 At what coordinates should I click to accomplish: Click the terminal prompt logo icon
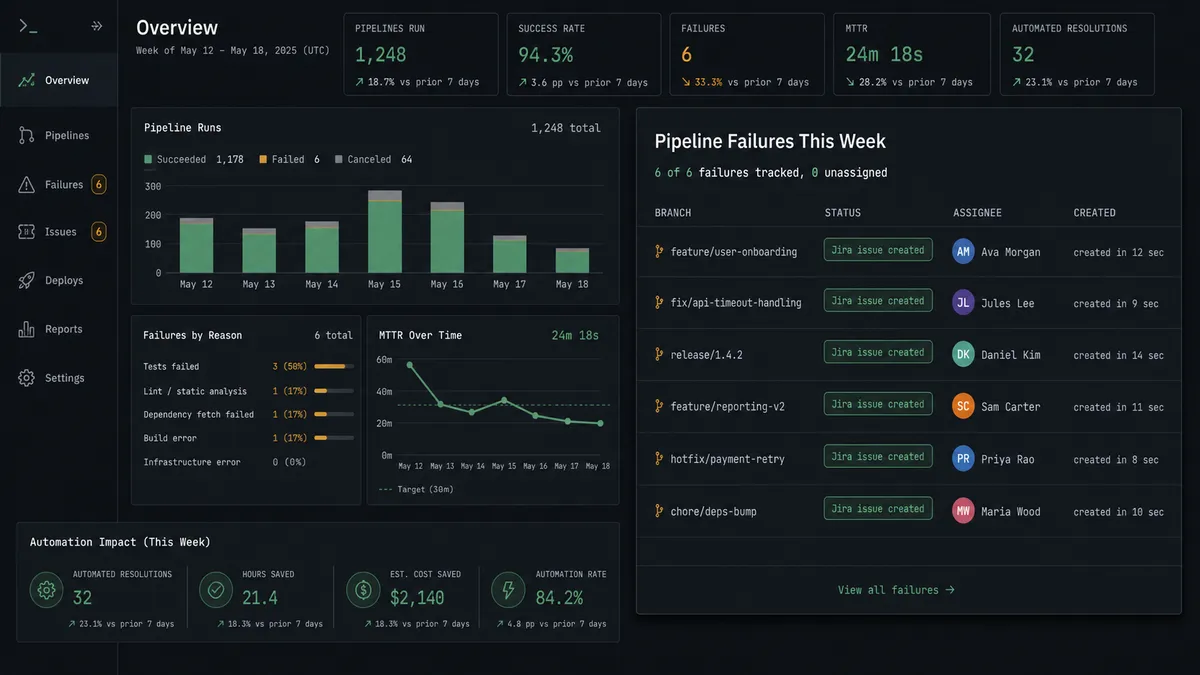[28, 26]
